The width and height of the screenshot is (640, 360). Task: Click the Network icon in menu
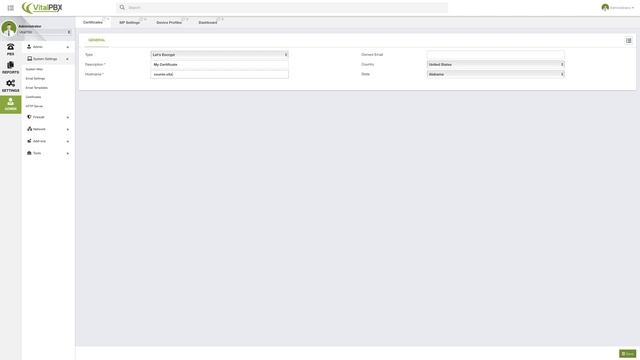click(x=29, y=129)
